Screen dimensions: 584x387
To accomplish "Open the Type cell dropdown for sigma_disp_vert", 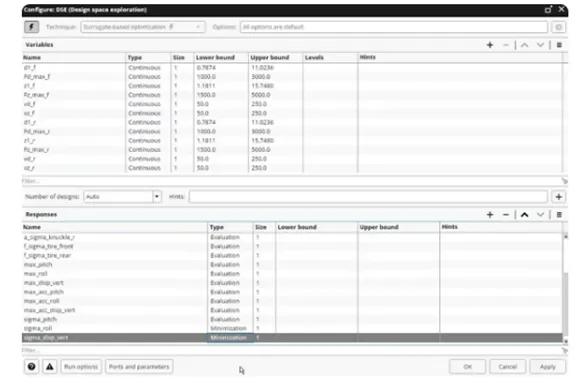I will pos(230,337).
